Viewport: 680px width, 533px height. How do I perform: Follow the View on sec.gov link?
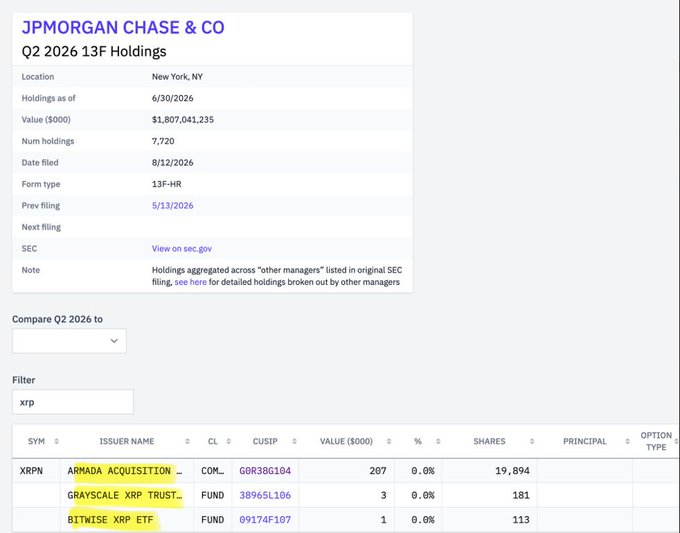[182, 249]
